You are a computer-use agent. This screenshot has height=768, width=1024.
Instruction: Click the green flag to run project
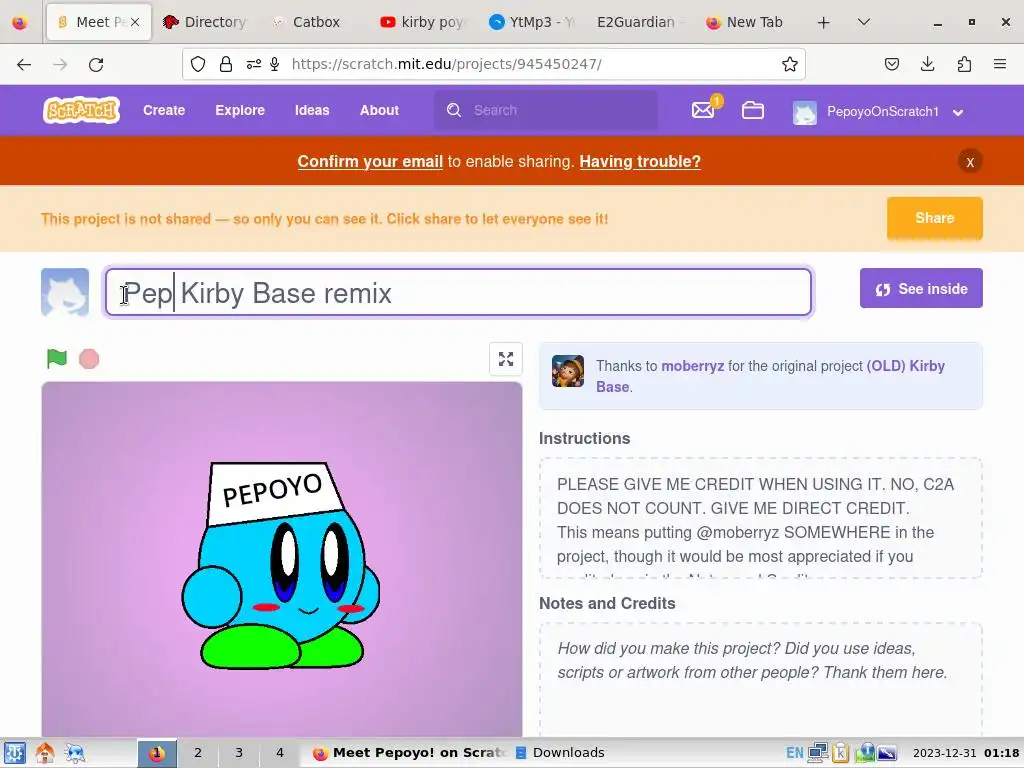(57, 359)
